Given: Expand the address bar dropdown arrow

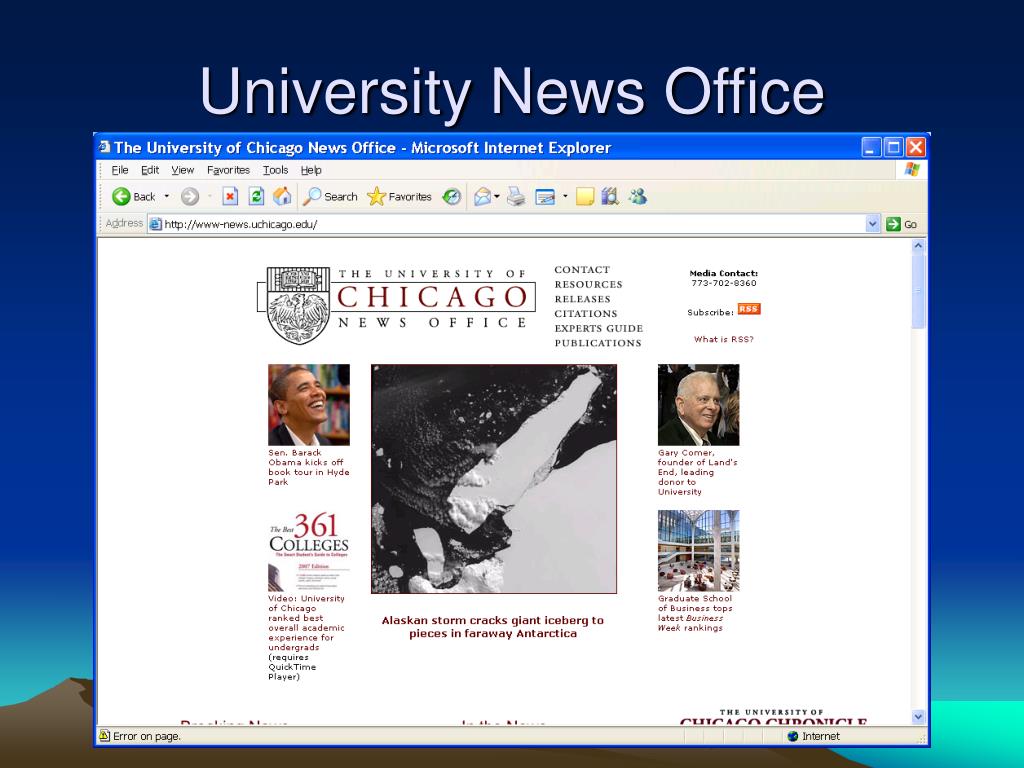Looking at the screenshot, I should coord(873,224).
